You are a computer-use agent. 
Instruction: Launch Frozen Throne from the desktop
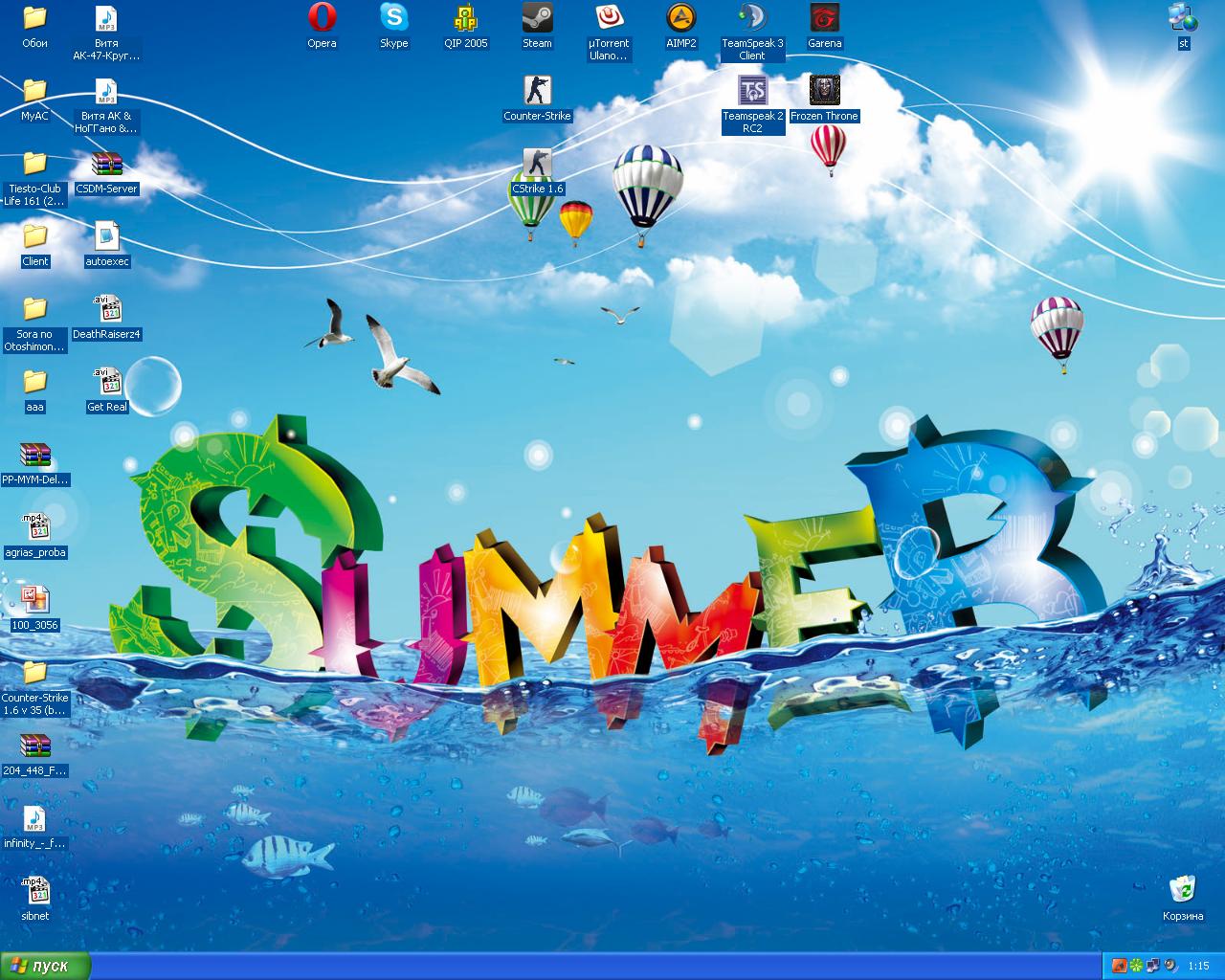click(824, 91)
